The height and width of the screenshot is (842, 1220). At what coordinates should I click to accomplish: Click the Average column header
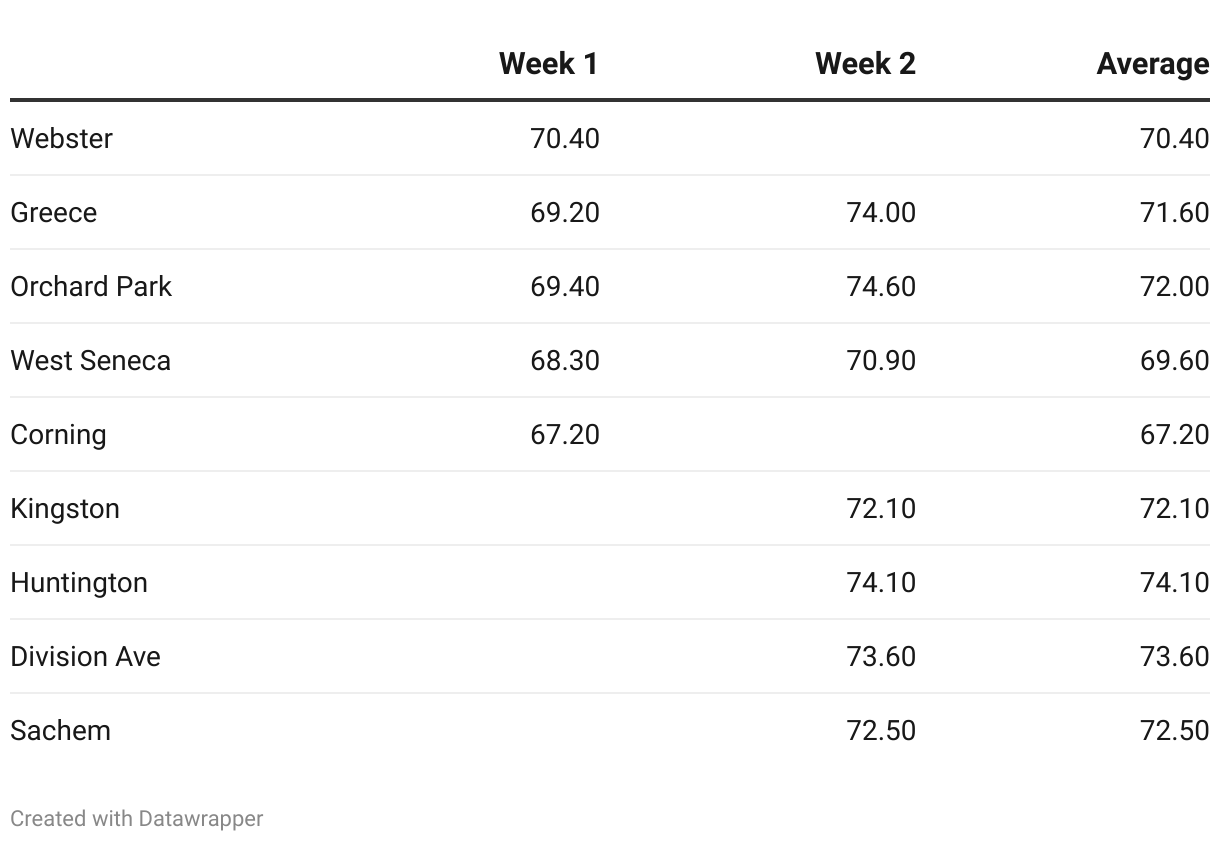pos(1152,64)
